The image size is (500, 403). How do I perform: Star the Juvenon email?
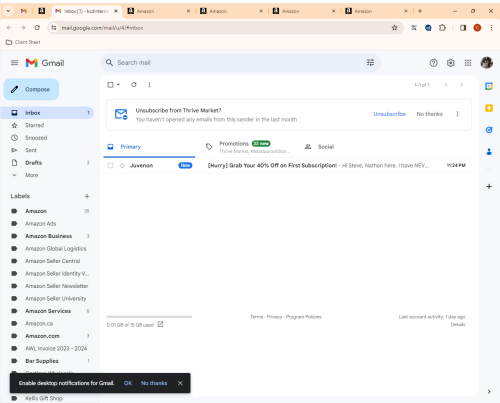122,166
